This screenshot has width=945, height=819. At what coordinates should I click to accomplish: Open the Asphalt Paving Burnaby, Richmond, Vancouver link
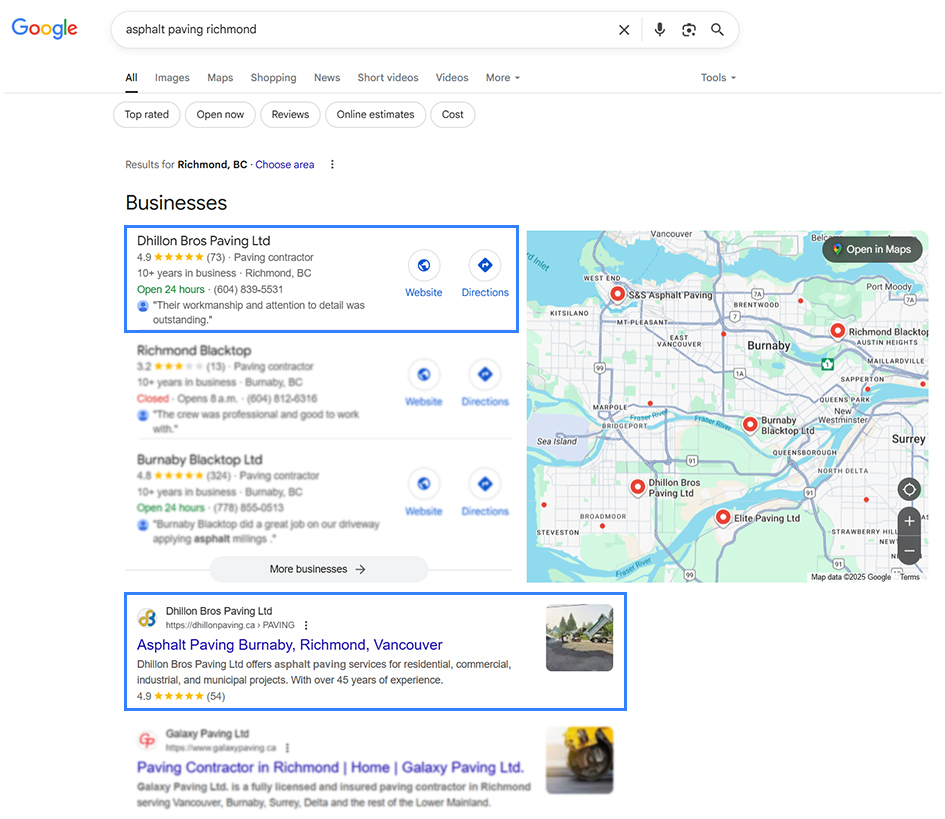289,645
